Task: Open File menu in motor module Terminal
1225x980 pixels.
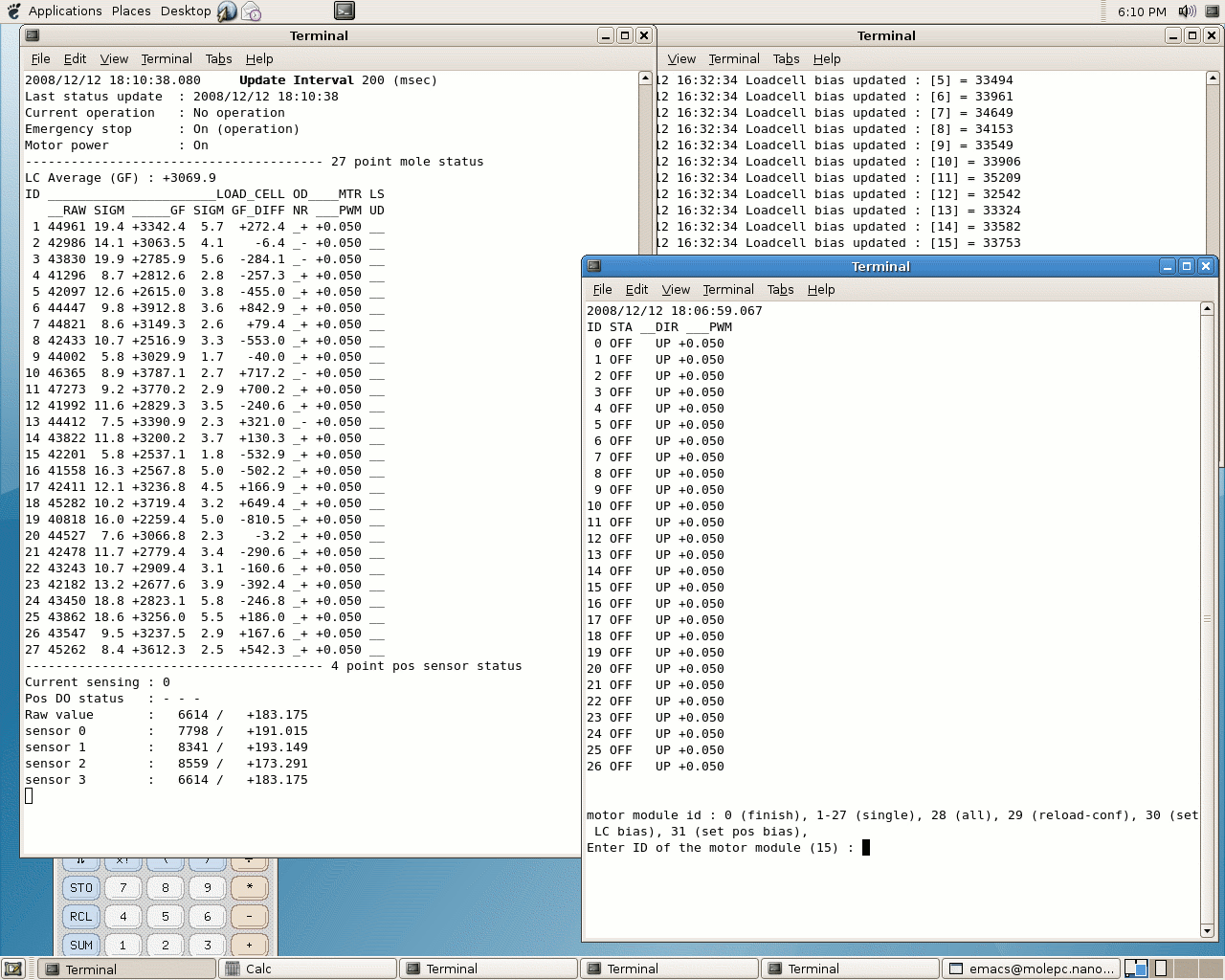Action: coord(603,289)
